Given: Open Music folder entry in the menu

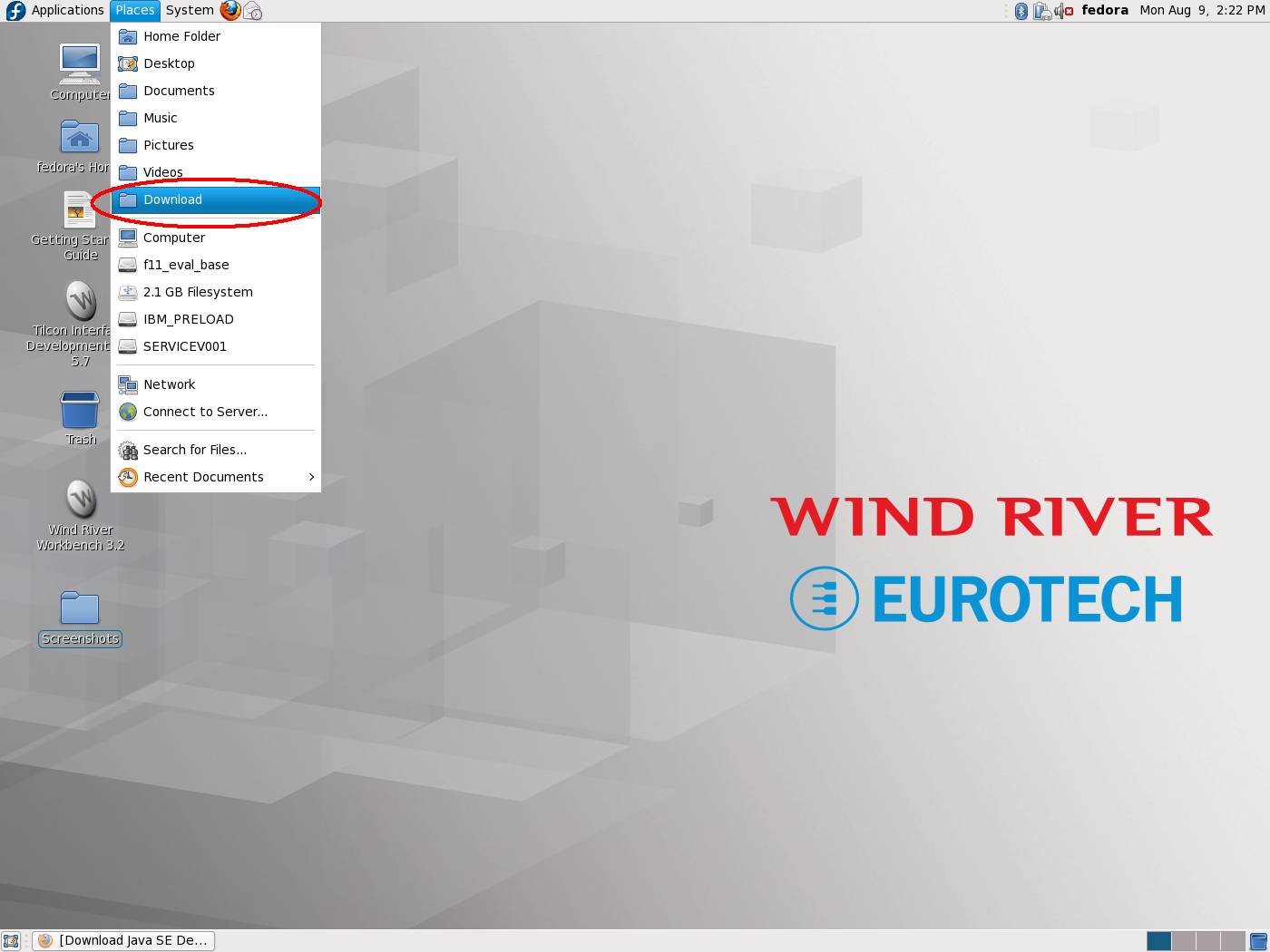Looking at the screenshot, I should pos(216,118).
